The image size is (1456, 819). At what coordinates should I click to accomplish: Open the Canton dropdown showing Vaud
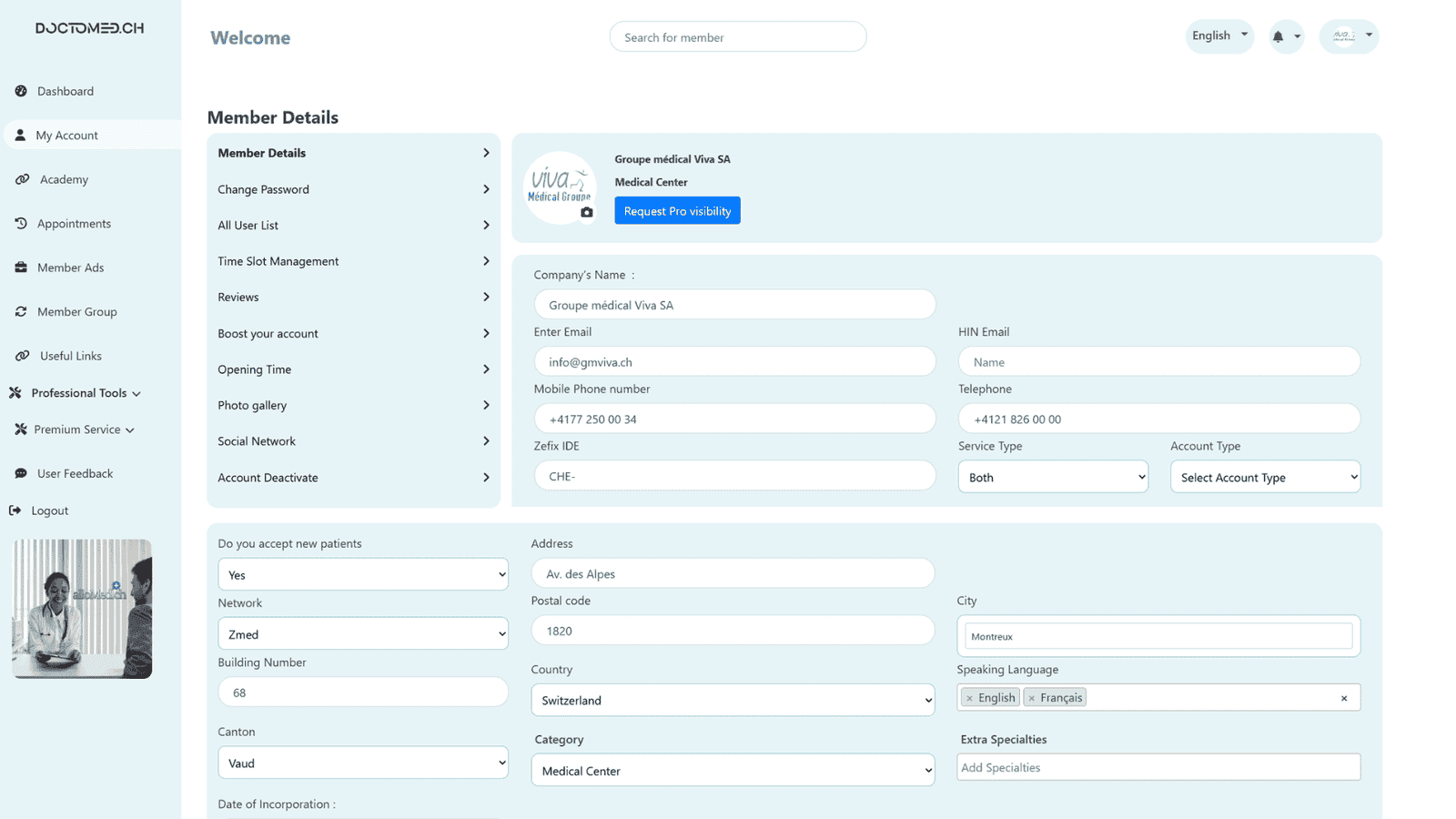(362, 763)
